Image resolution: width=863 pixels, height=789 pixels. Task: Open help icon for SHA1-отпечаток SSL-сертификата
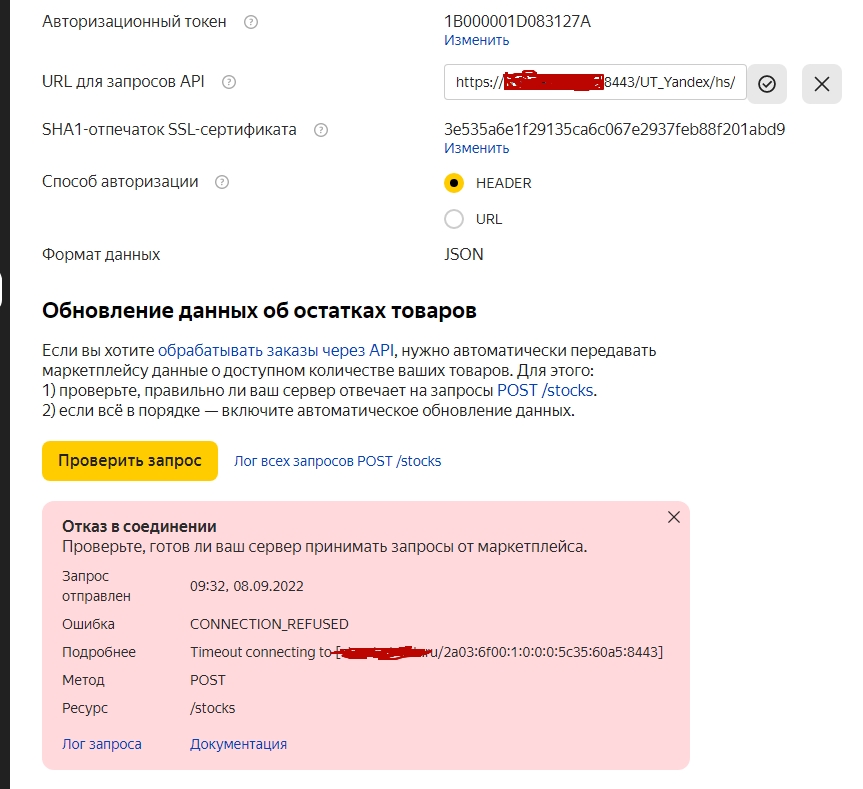pyautogui.click(x=321, y=130)
